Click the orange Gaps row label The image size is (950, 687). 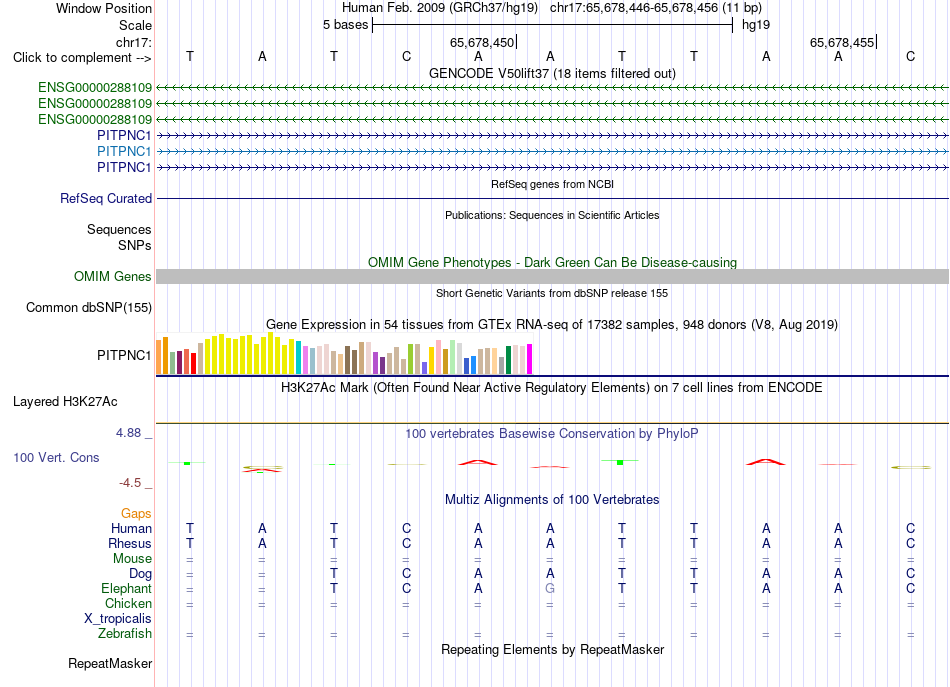tap(136, 513)
